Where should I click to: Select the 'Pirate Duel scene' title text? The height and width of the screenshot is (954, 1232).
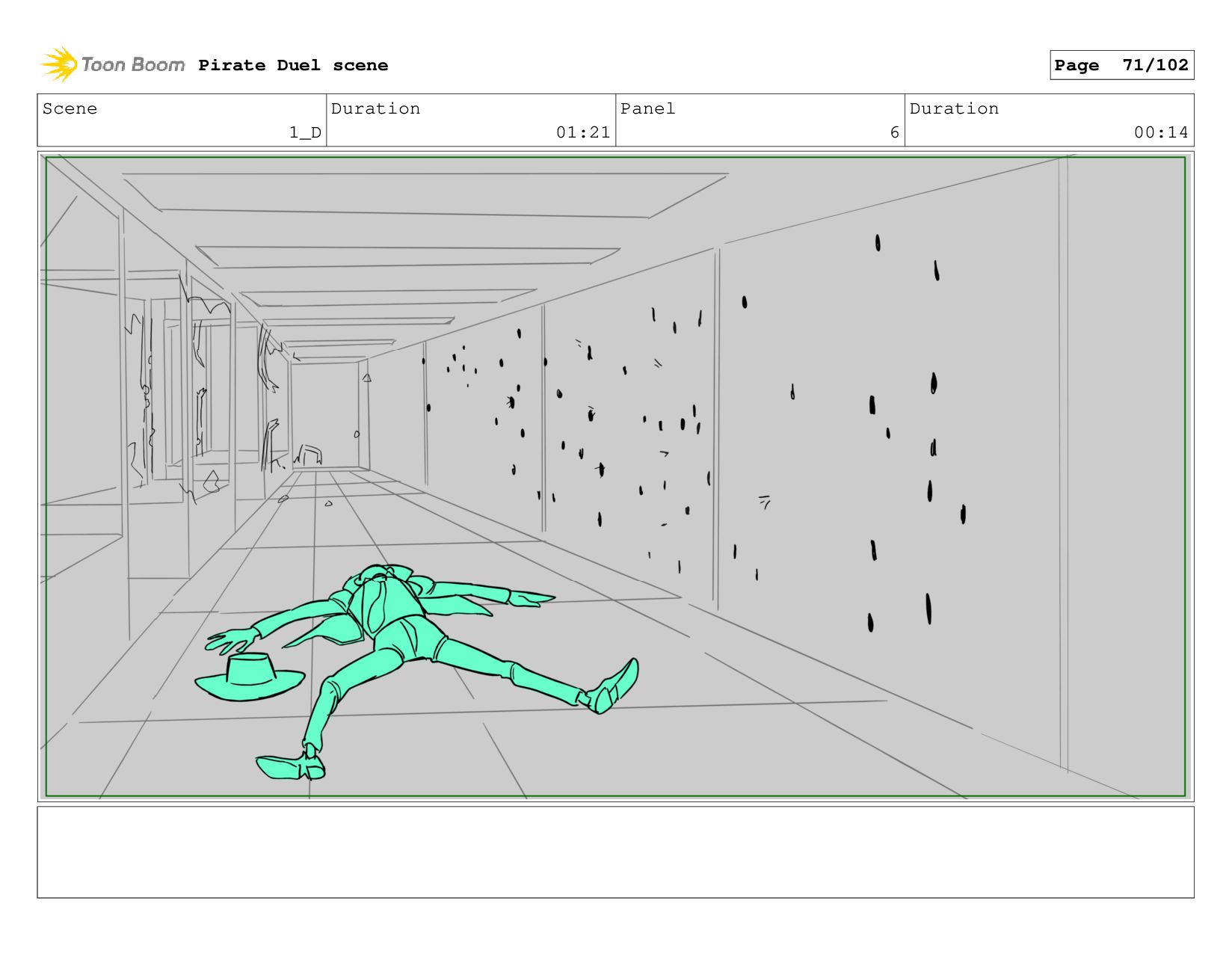pos(293,66)
